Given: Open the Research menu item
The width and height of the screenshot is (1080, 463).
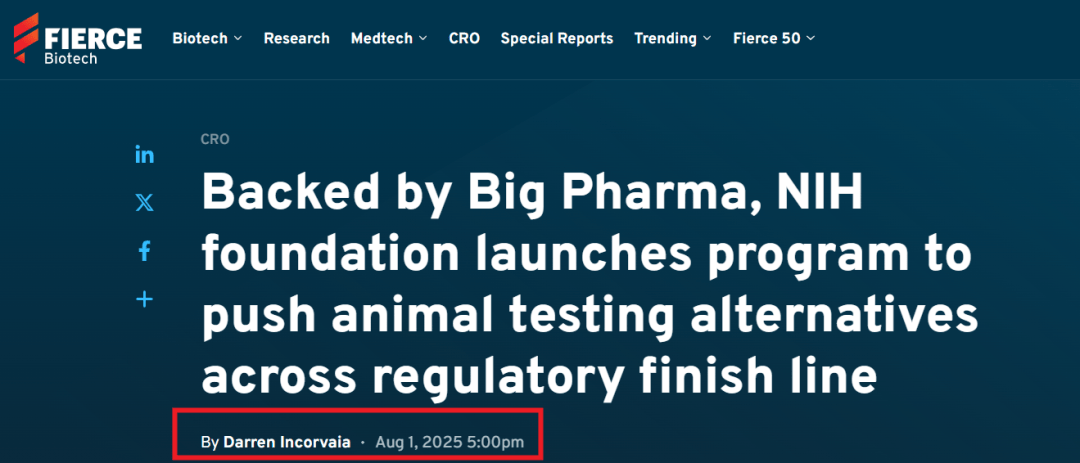Looking at the screenshot, I should 296,39.
